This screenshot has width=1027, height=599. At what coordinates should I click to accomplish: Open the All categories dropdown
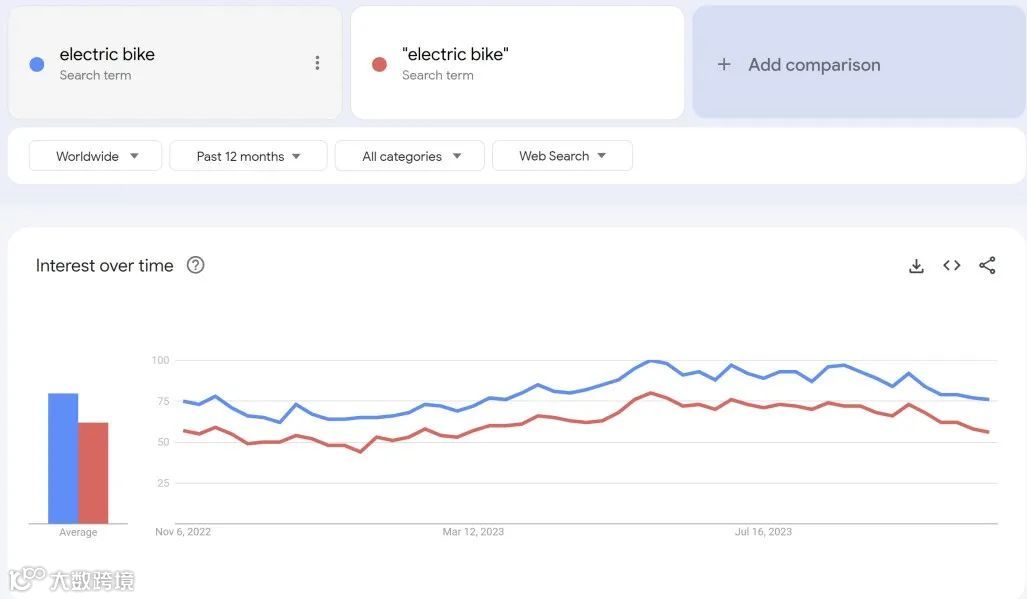point(409,155)
